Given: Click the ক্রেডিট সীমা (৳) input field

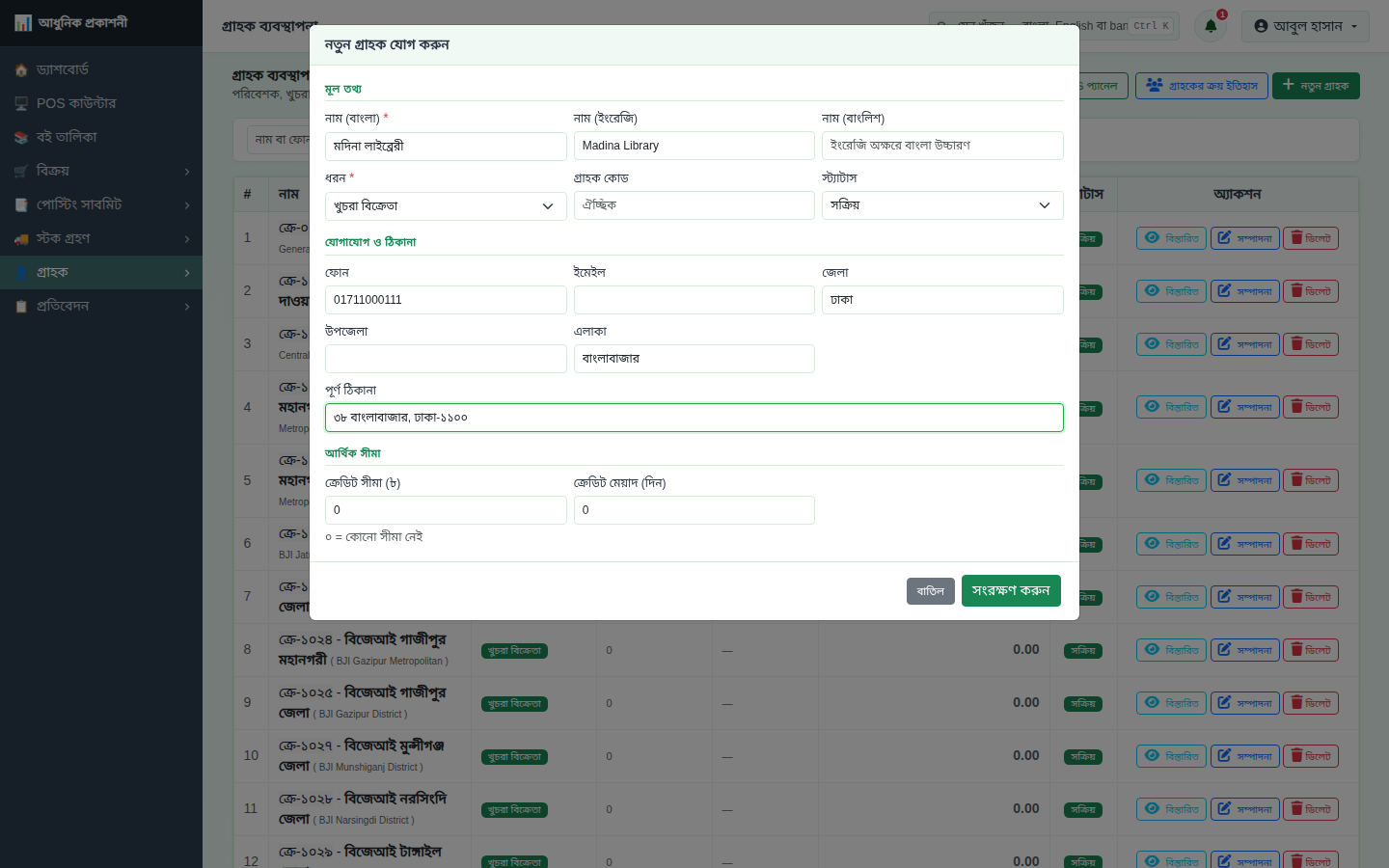Looking at the screenshot, I should pos(446,510).
